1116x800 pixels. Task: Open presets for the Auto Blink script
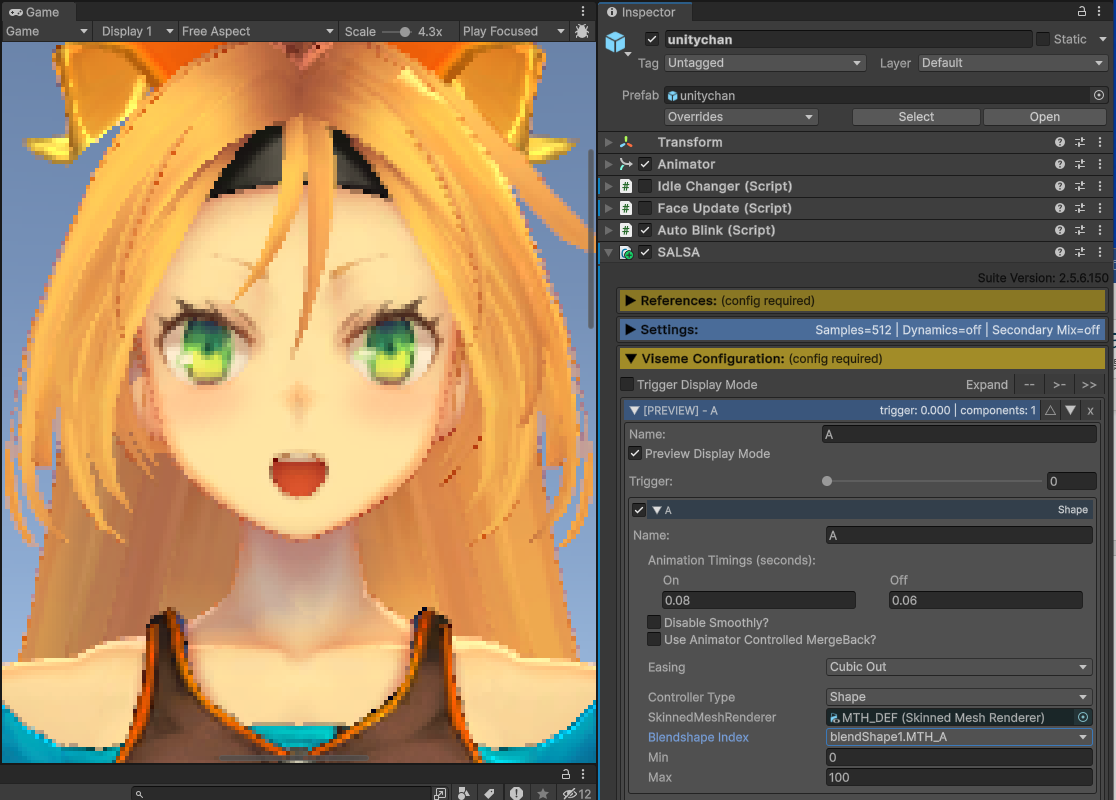[1080, 231]
